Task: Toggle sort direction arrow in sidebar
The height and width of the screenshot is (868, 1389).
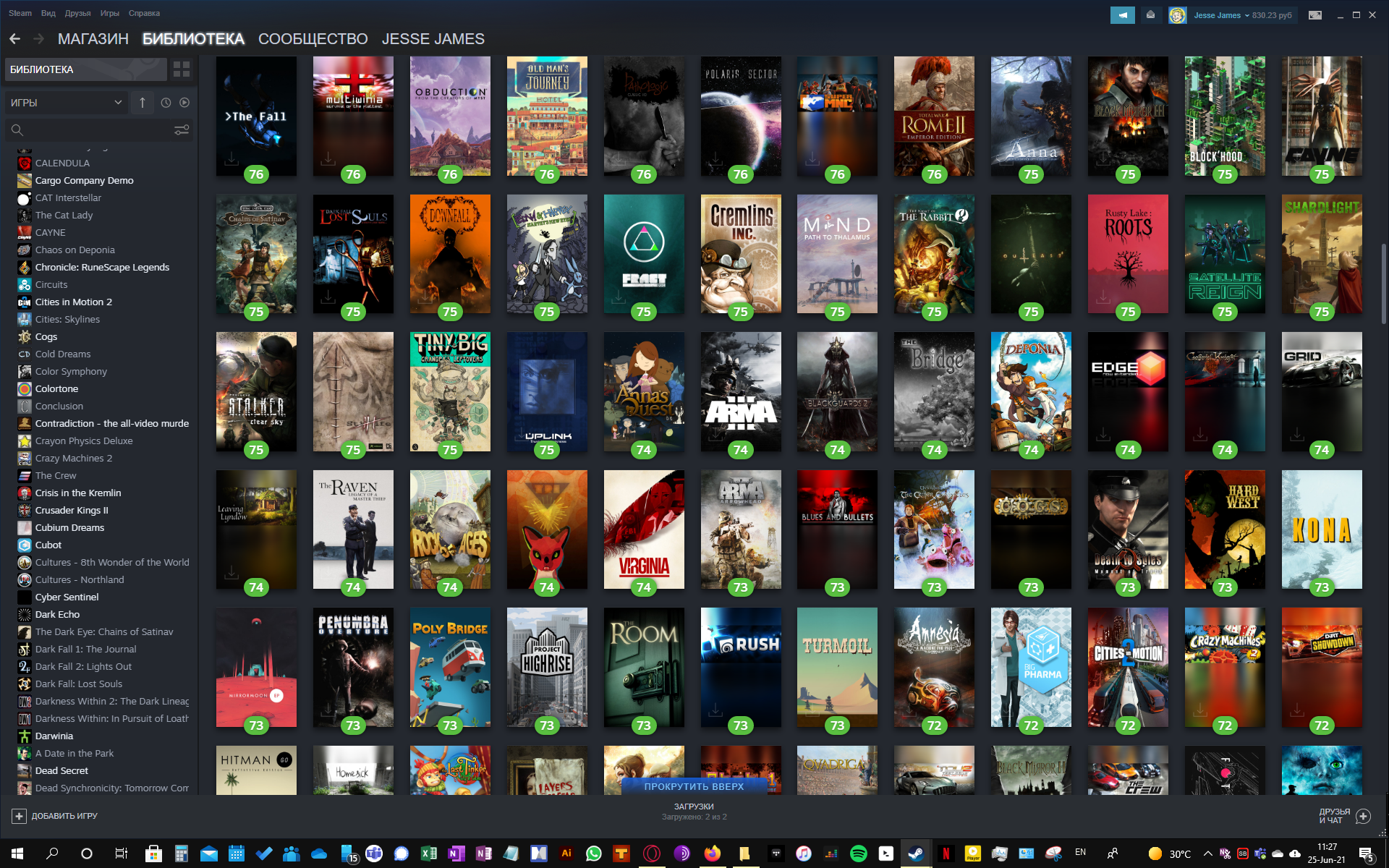Action: point(143,103)
